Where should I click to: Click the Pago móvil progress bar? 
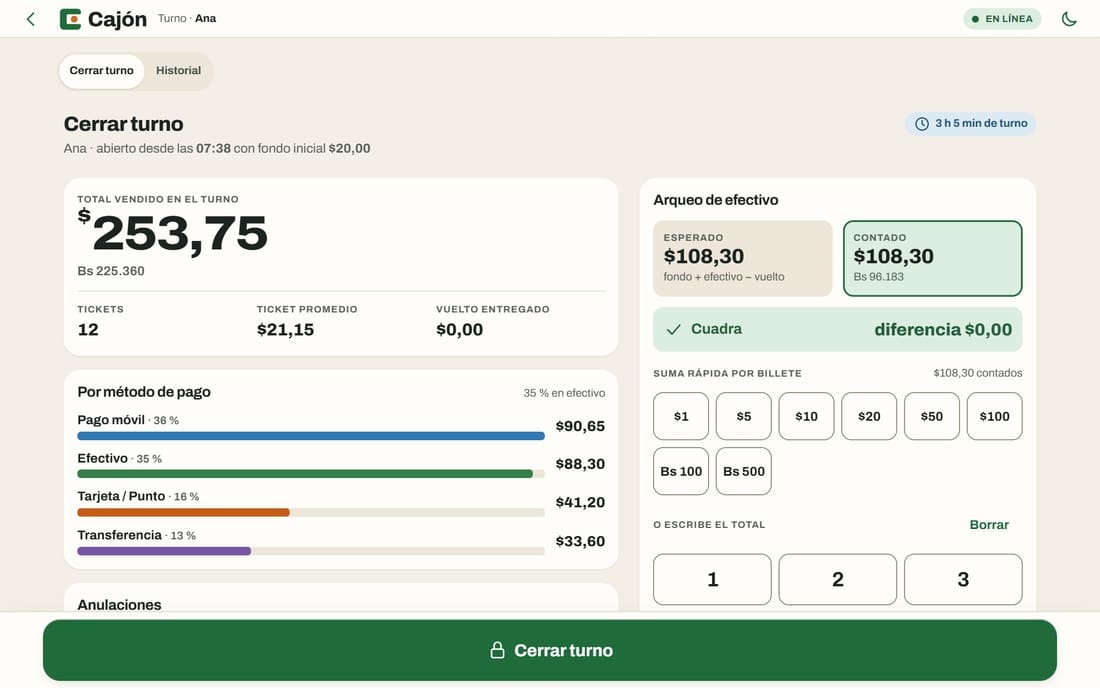pos(311,436)
